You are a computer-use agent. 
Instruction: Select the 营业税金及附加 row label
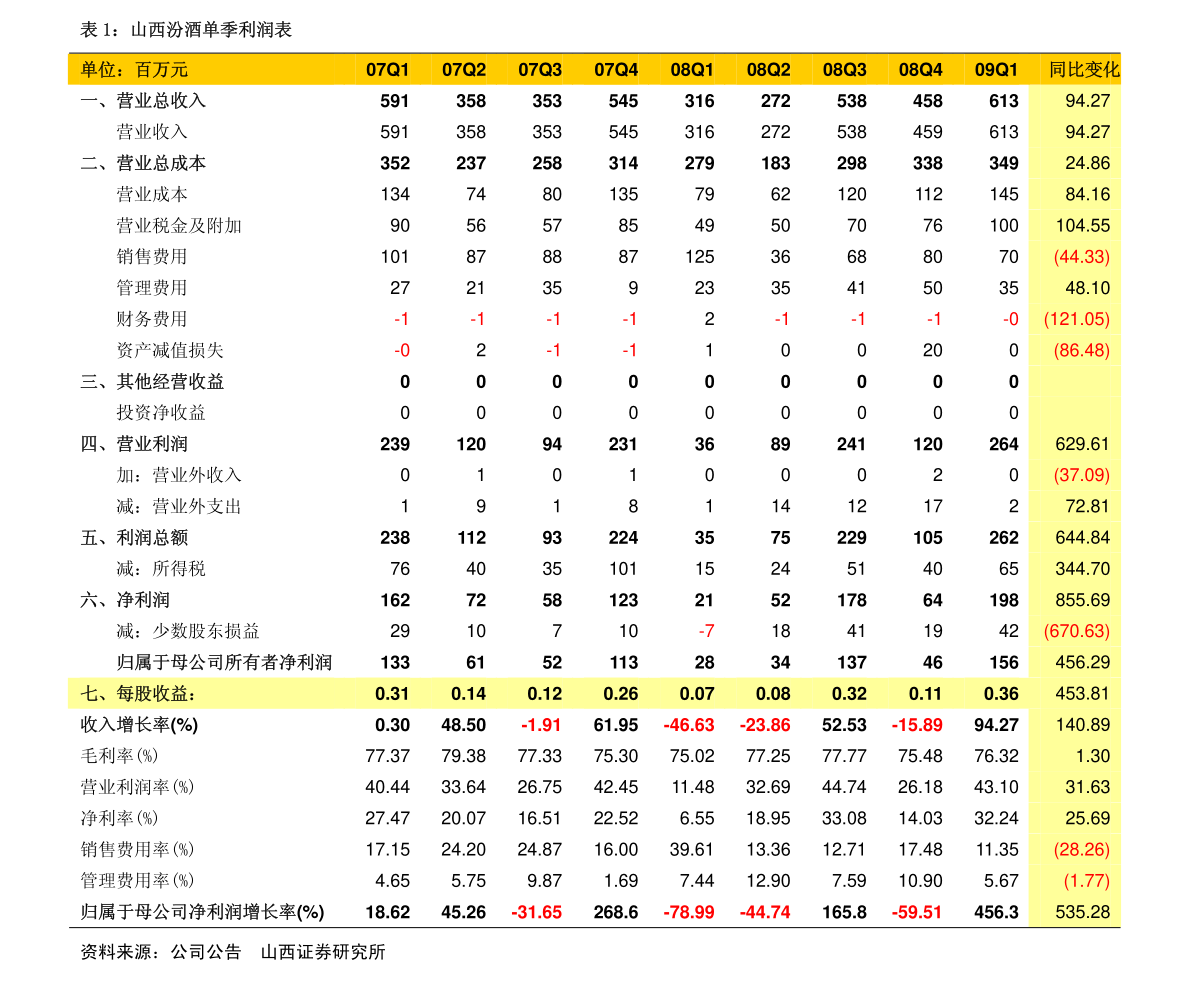(178, 226)
